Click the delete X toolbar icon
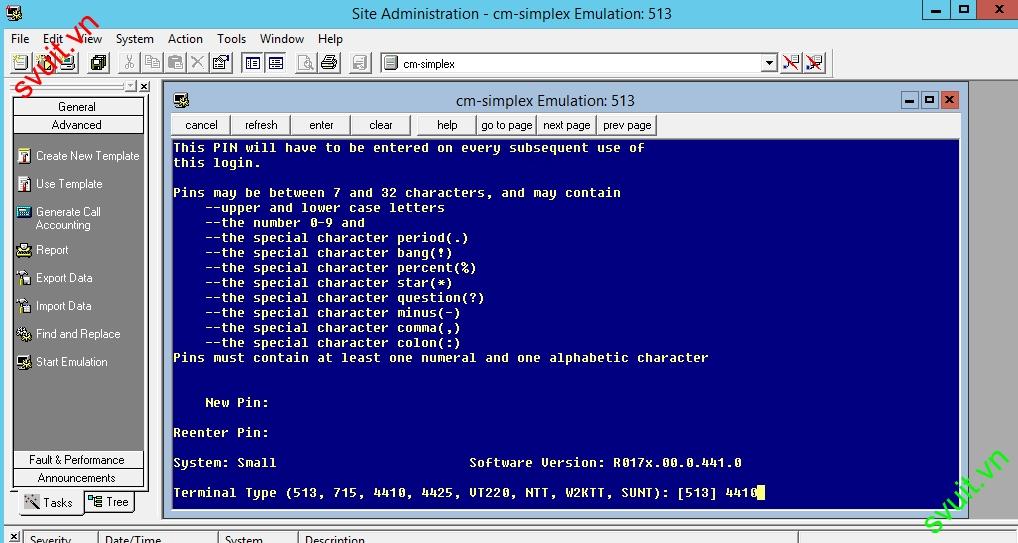The height and width of the screenshot is (543, 1018). [197, 63]
